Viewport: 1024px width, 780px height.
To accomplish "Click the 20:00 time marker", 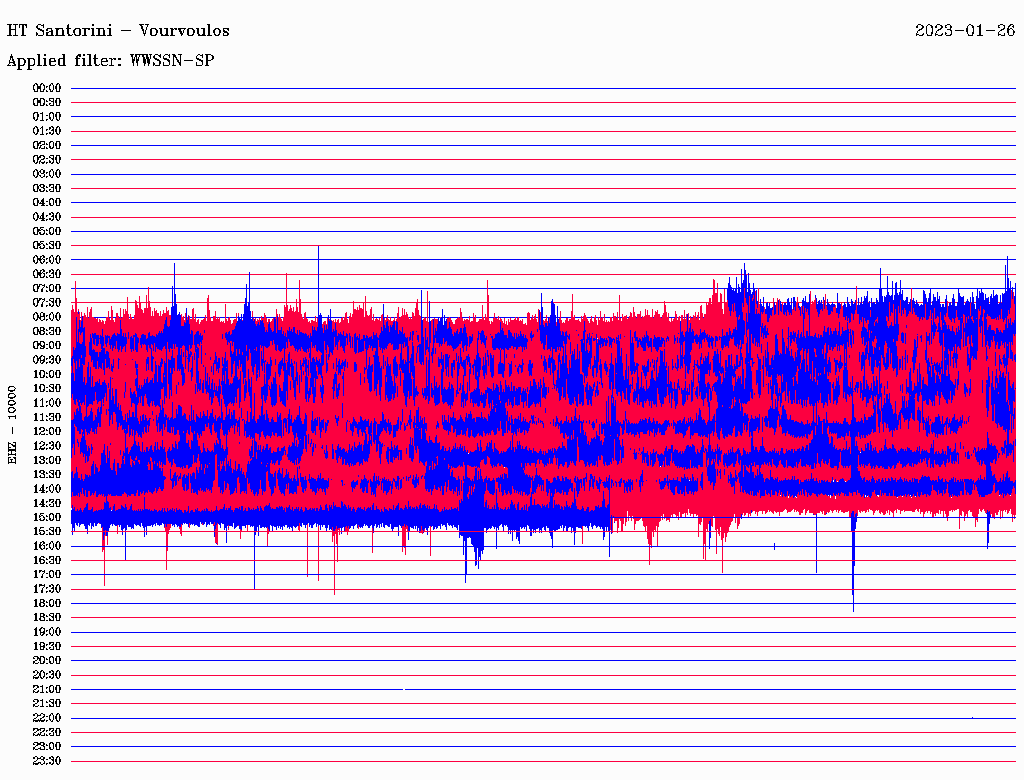I will tap(47, 661).
